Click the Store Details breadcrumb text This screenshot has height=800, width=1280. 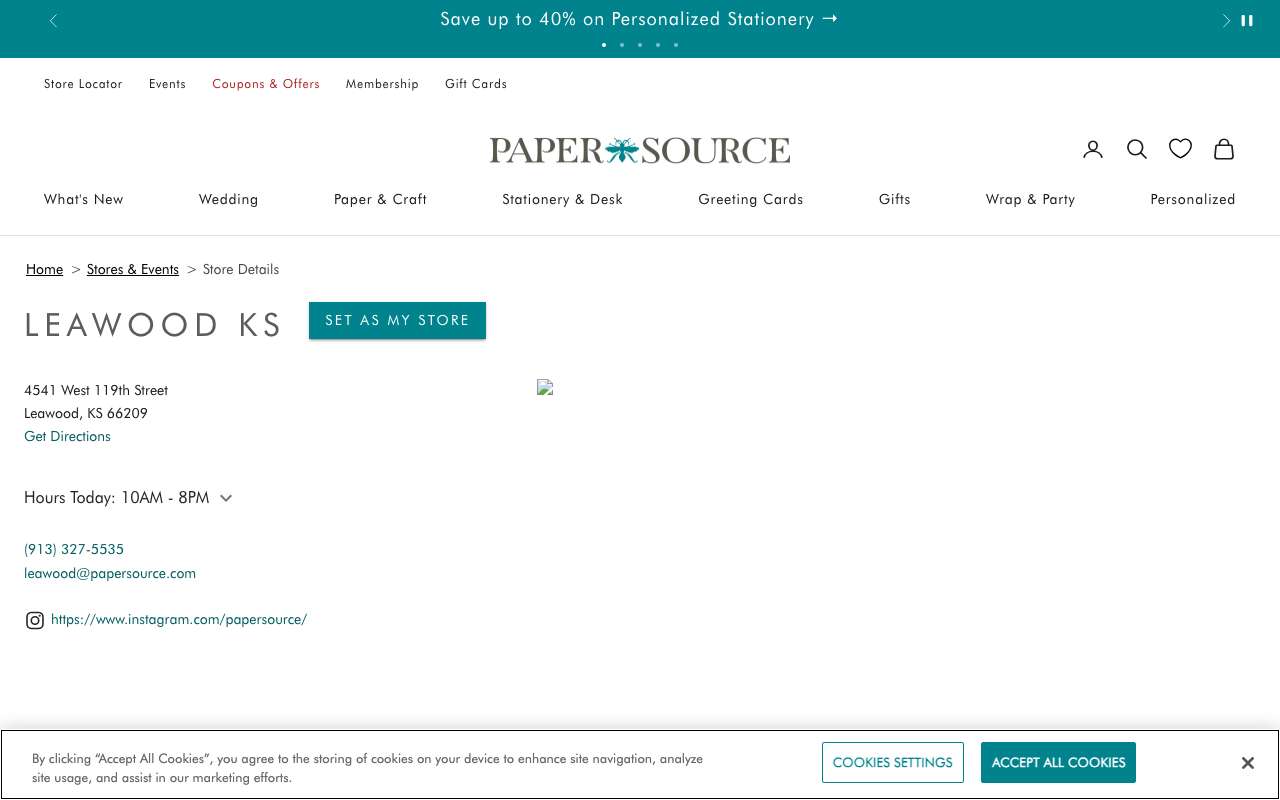point(241,270)
